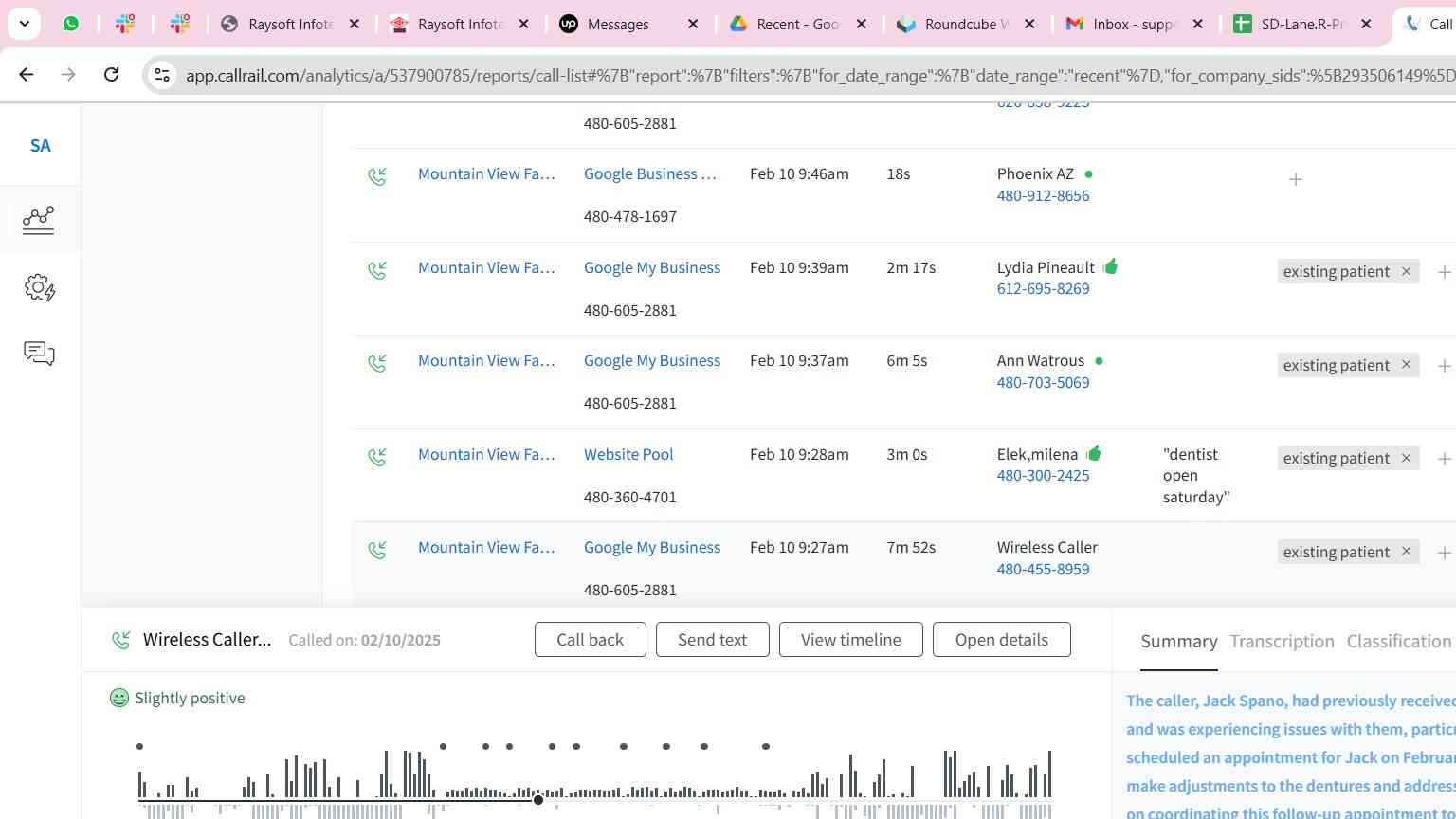This screenshot has height=819, width=1456.
Task: Click the Slightly positive sentiment smiley
Action: [119, 698]
